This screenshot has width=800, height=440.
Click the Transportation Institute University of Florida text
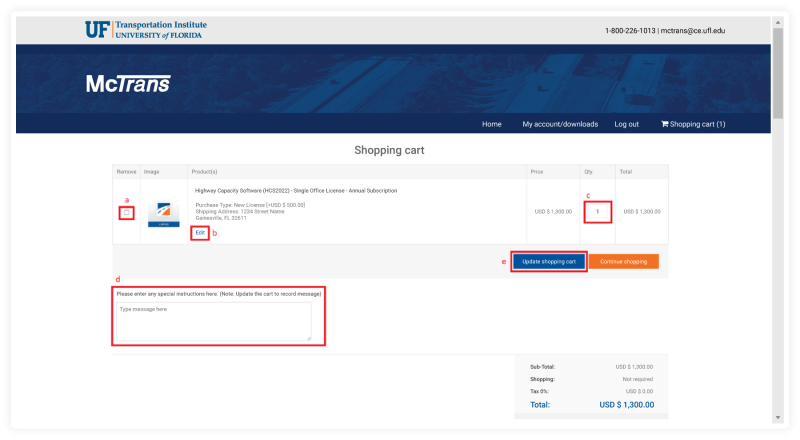pos(160,29)
